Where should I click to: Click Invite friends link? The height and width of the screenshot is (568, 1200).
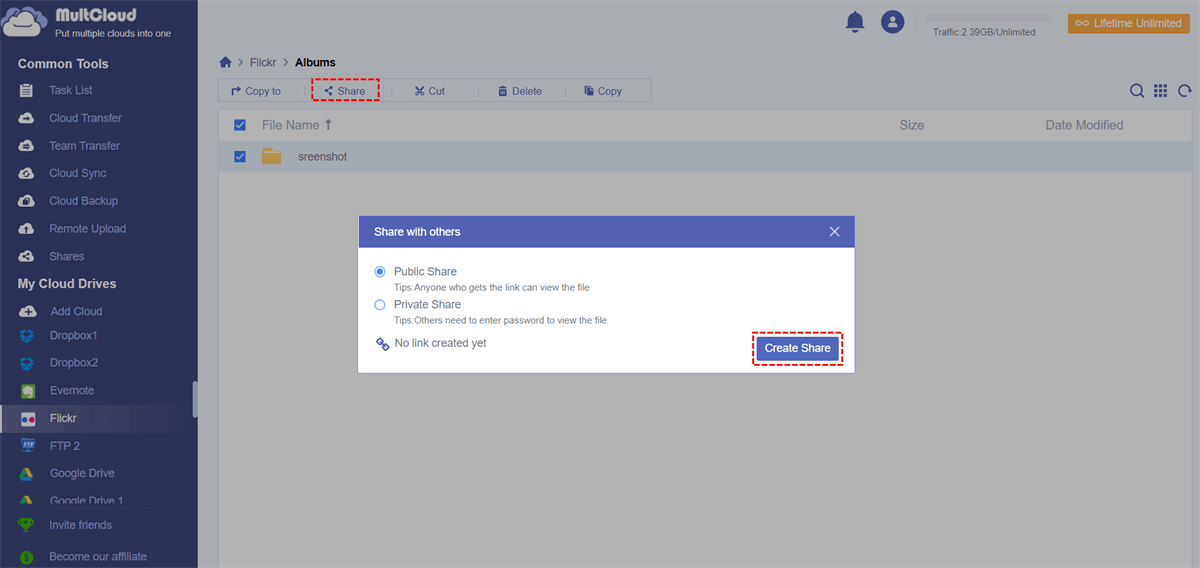click(80, 525)
